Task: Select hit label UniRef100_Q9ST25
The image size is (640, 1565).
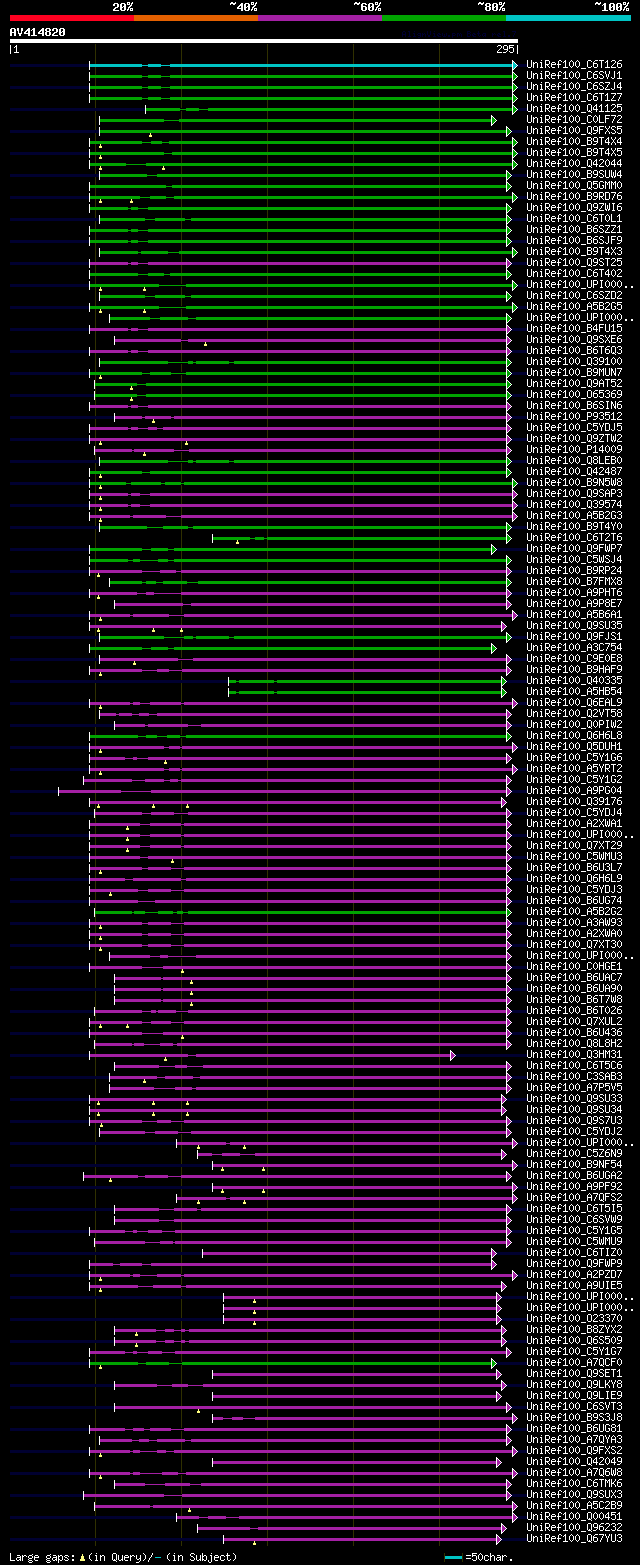Action: 574,262
